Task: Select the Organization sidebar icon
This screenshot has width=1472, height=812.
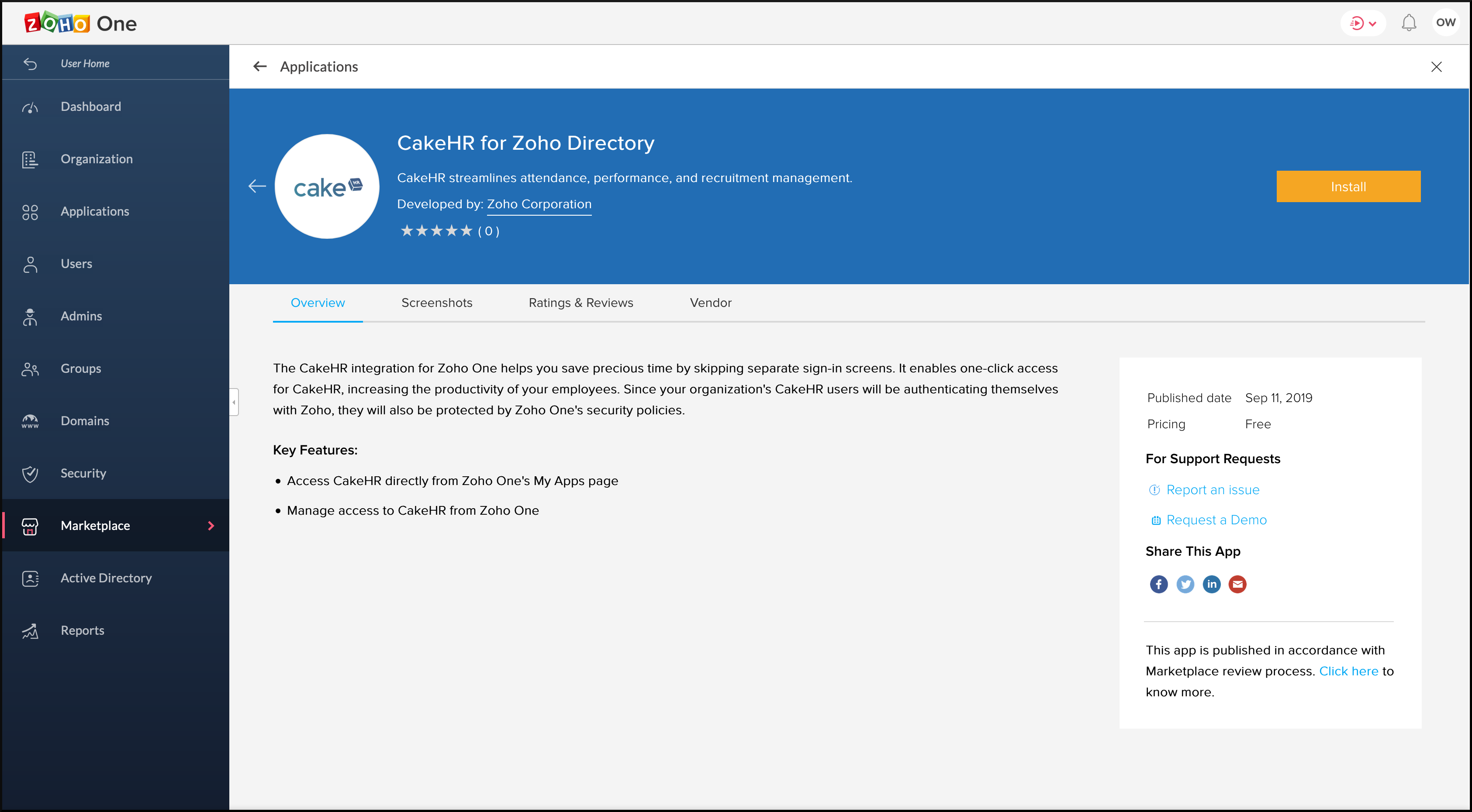Action: (x=30, y=159)
